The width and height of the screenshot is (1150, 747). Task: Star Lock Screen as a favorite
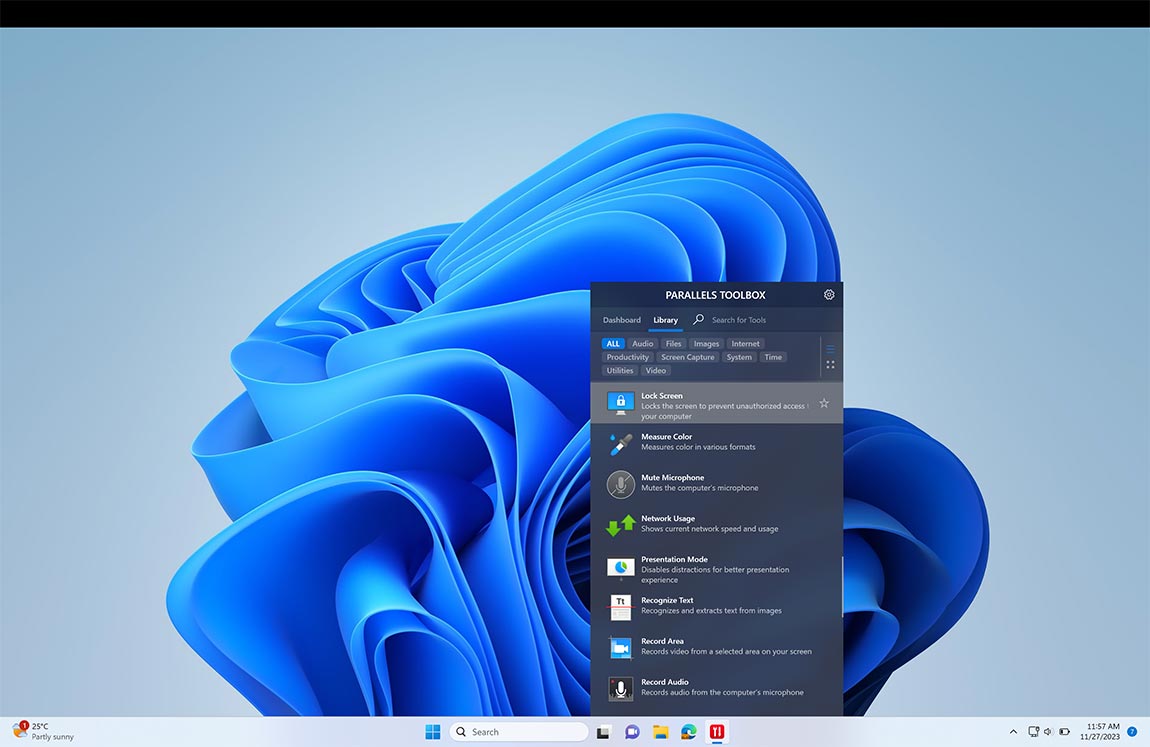point(824,403)
